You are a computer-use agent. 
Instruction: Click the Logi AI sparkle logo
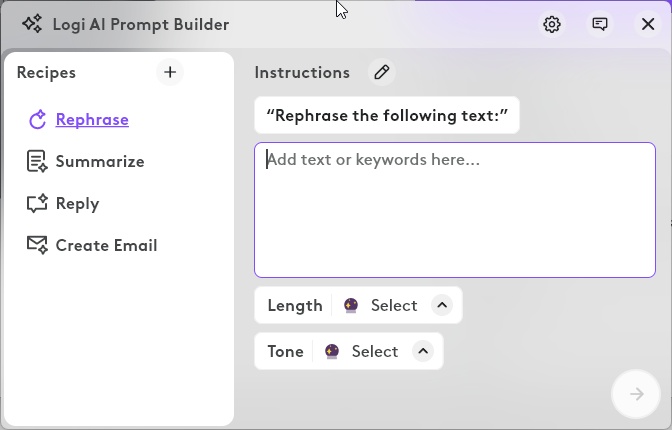pos(33,24)
